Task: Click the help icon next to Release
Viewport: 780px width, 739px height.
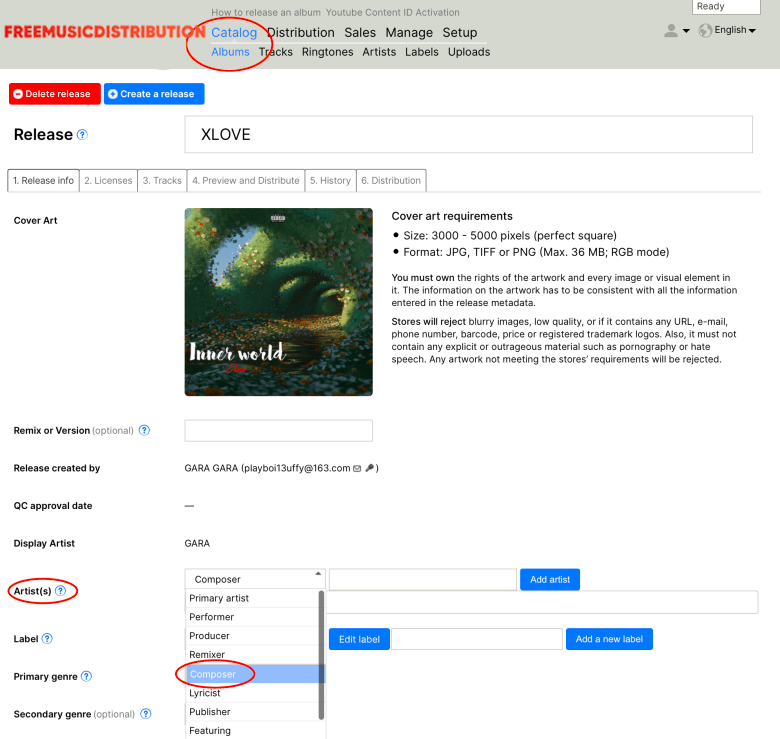Action: click(82, 135)
